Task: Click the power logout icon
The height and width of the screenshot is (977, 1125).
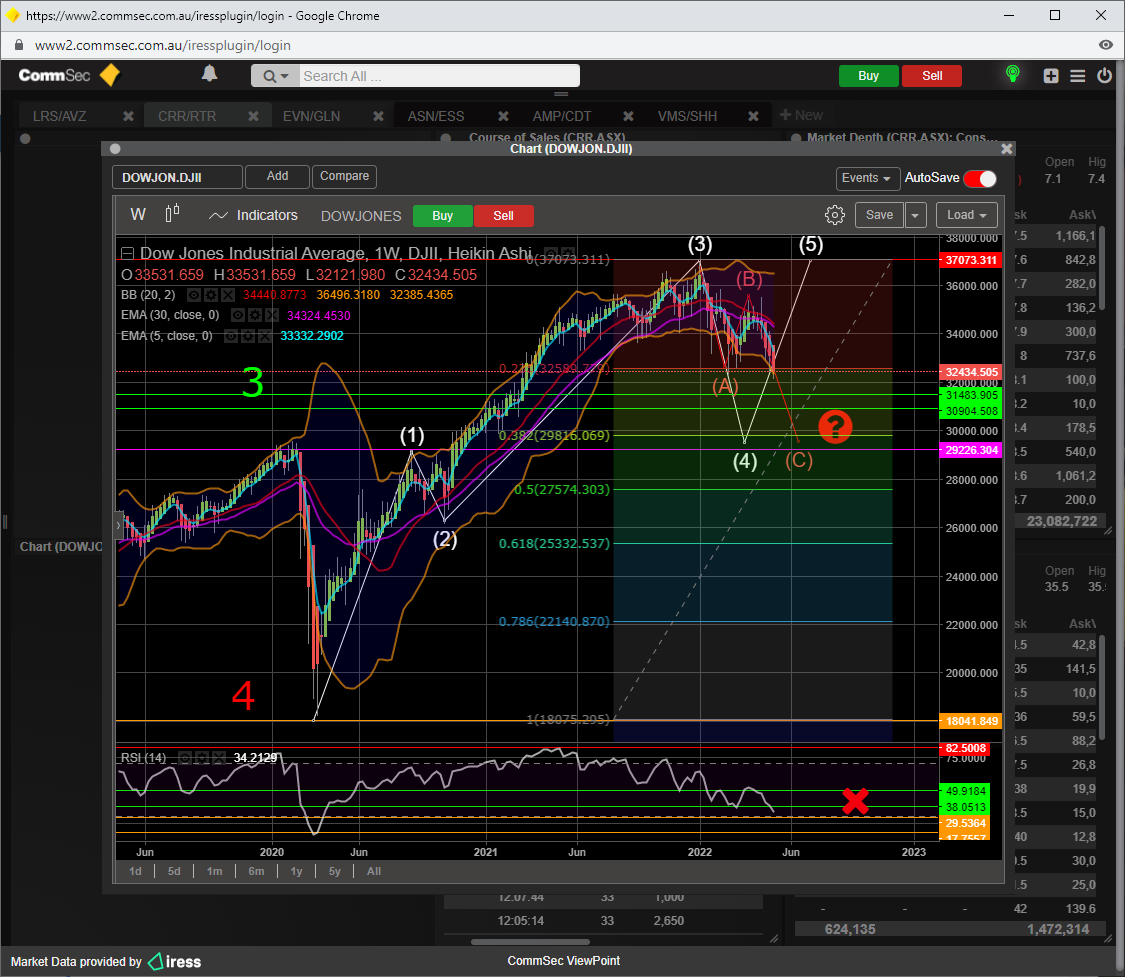Action: pos(1104,76)
